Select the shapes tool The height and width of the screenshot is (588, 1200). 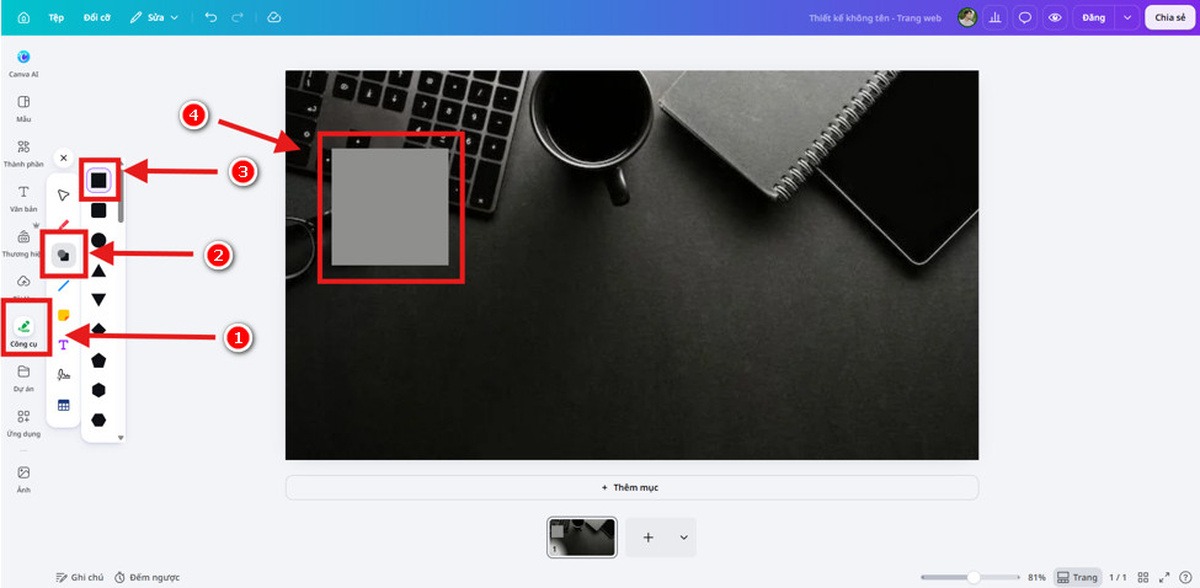[63, 254]
